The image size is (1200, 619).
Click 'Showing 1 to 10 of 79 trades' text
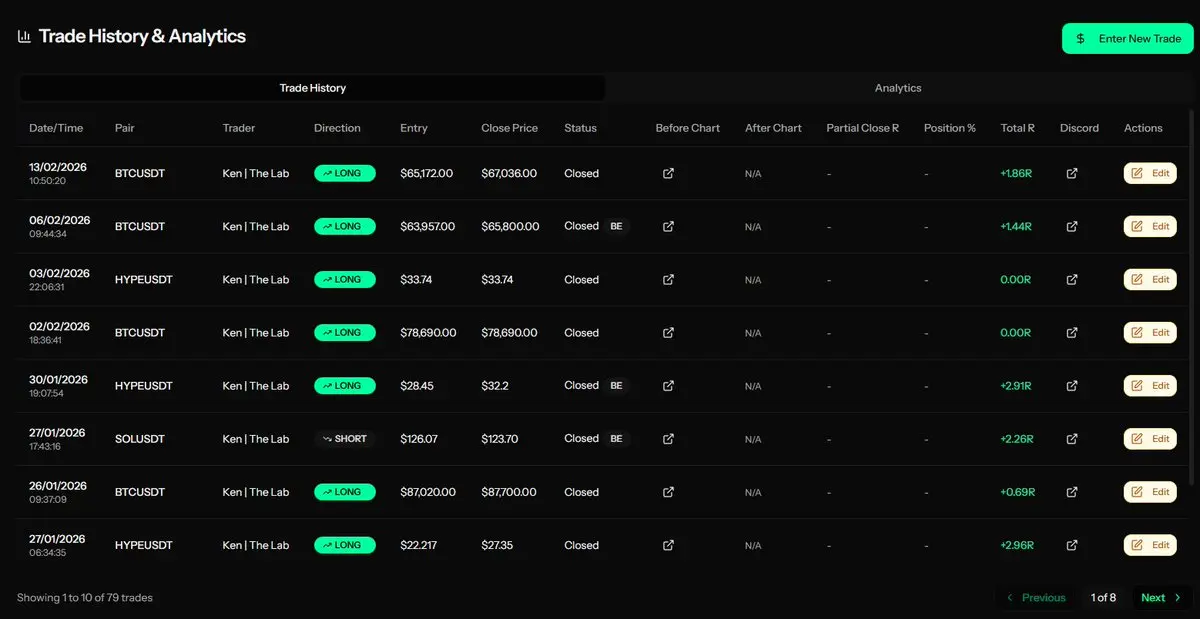pyautogui.click(x=85, y=597)
